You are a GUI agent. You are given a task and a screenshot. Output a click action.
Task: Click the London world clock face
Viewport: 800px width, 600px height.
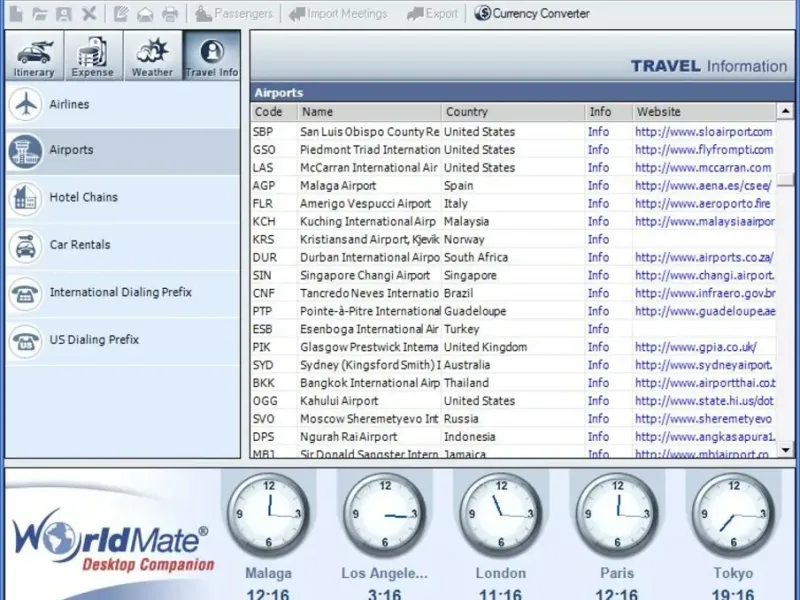tap(500, 514)
